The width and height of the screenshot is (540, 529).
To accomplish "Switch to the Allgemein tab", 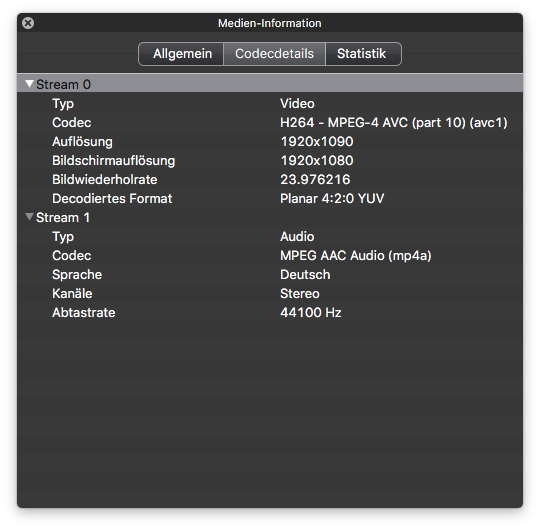I will pos(181,54).
